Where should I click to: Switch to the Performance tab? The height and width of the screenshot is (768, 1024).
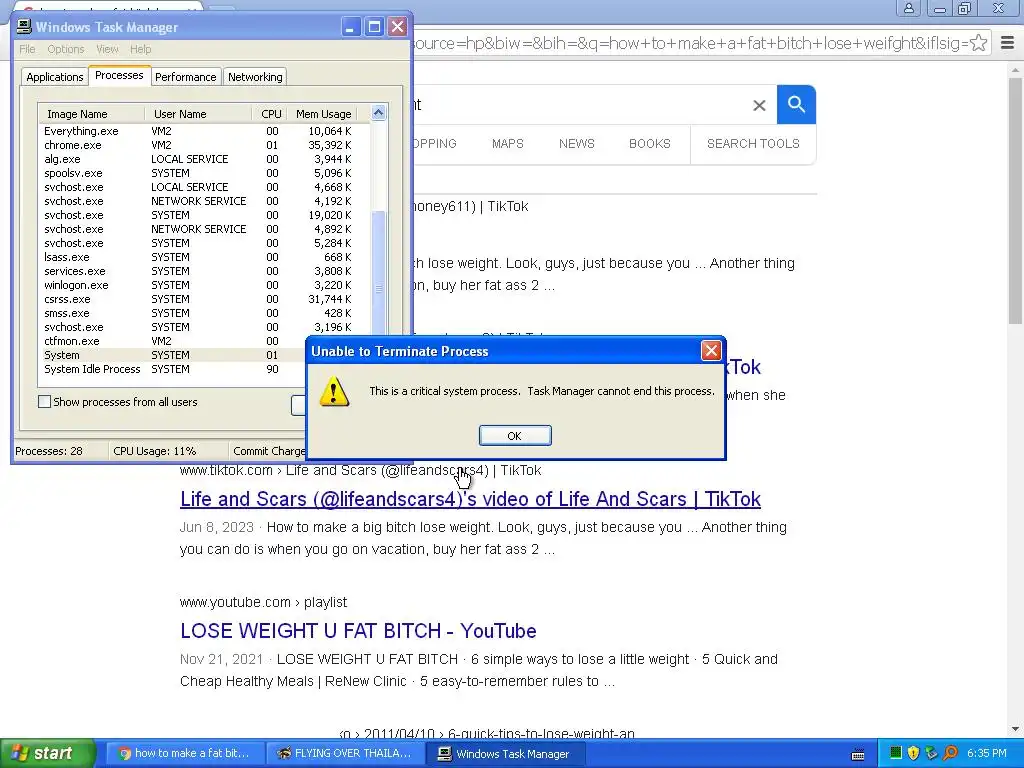(x=185, y=77)
